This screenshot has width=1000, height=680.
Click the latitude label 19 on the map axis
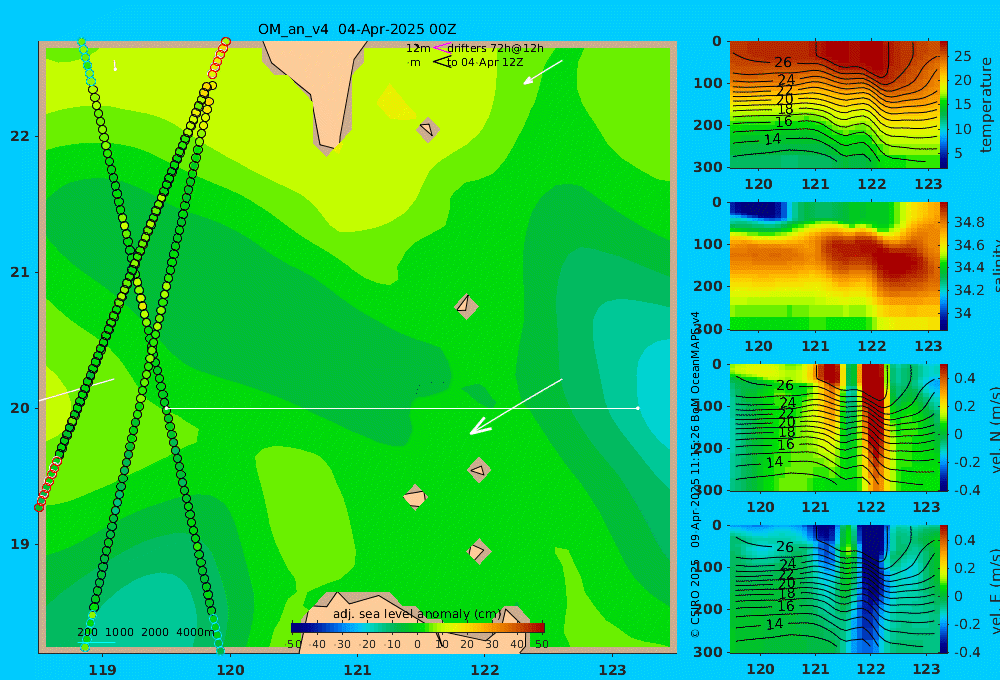(x=20, y=544)
